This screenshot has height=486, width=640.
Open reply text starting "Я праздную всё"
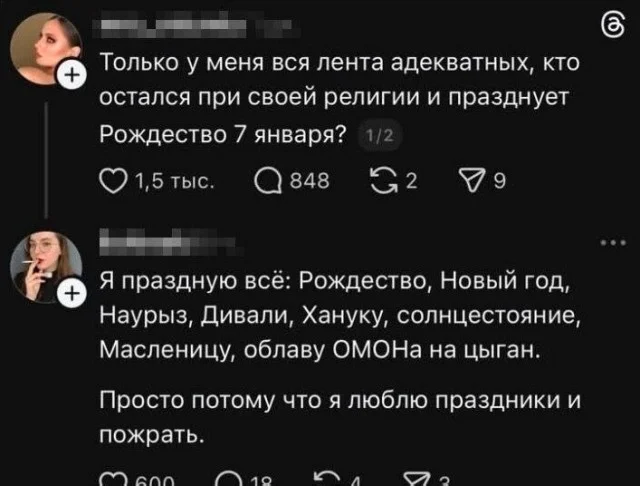tap(335, 313)
